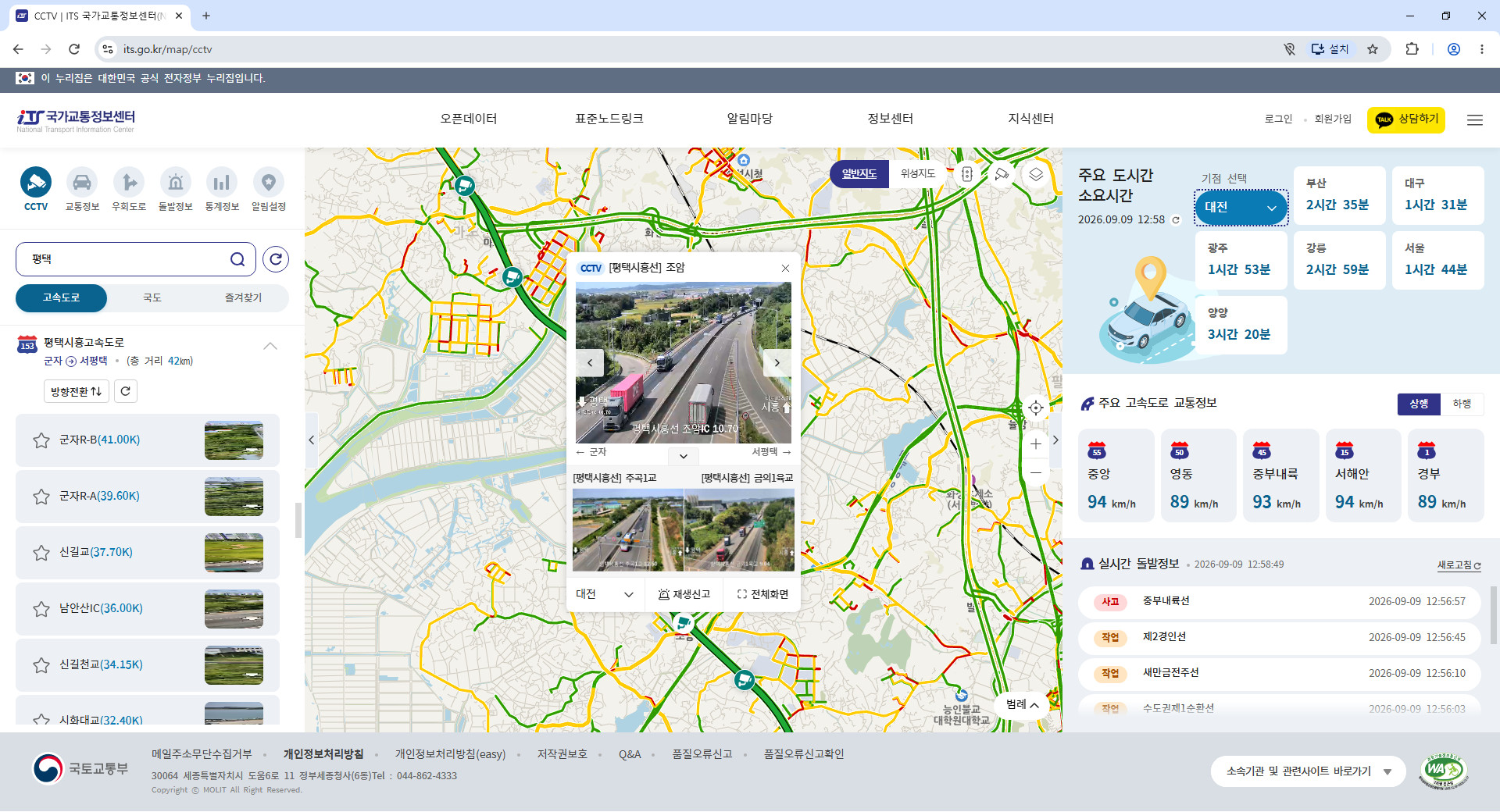Image resolution: width=1500 pixels, height=812 pixels.
Task: Toggle the CCTV camera map layer icon
Action: 1002,174
